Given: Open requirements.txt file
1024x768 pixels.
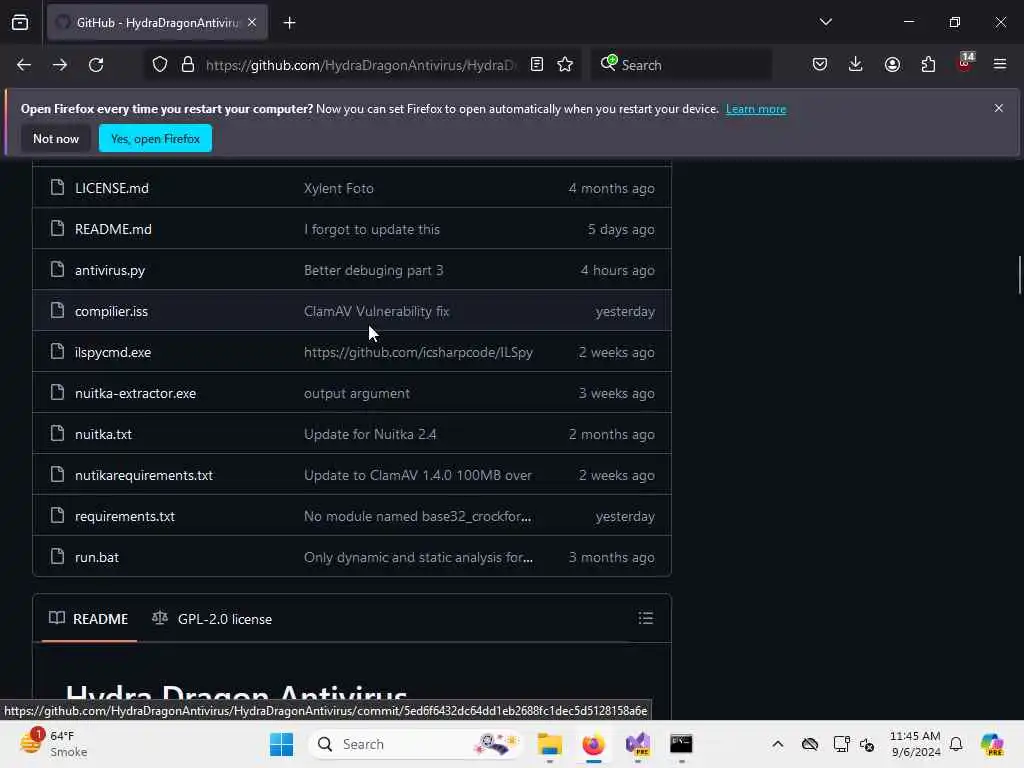Looking at the screenshot, I should (125, 517).
